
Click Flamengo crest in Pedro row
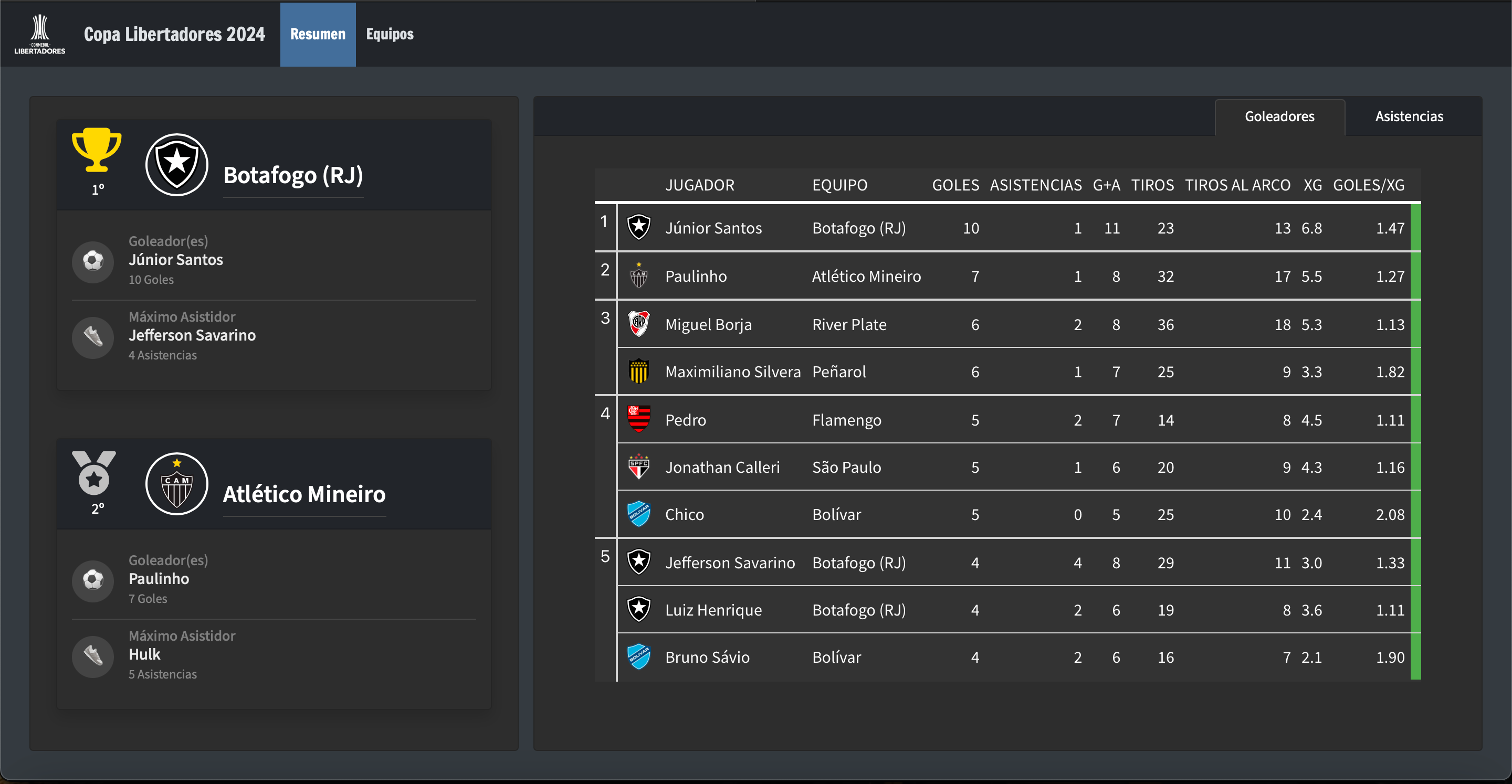point(638,420)
